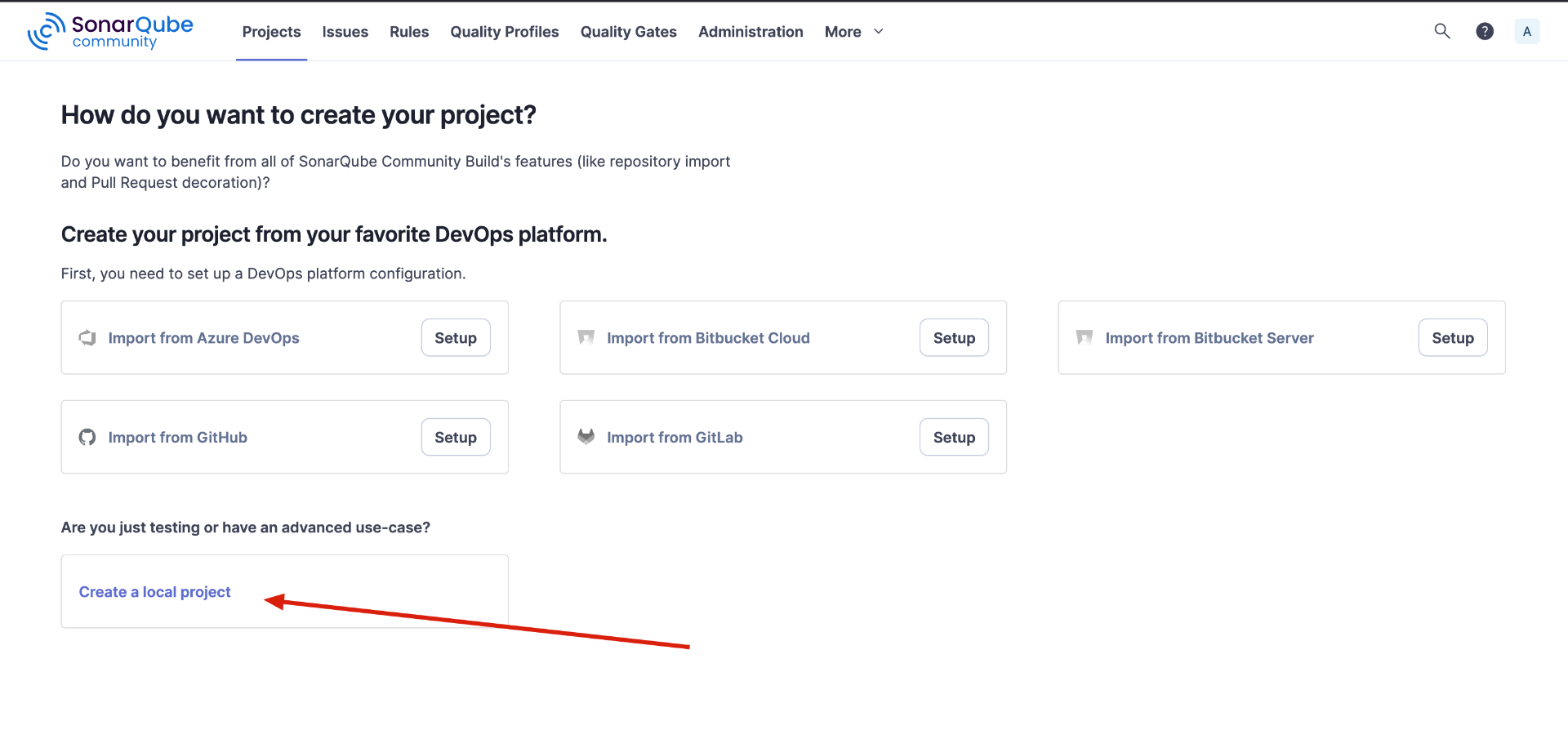Click the GitLab fox icon

(586, 437)
